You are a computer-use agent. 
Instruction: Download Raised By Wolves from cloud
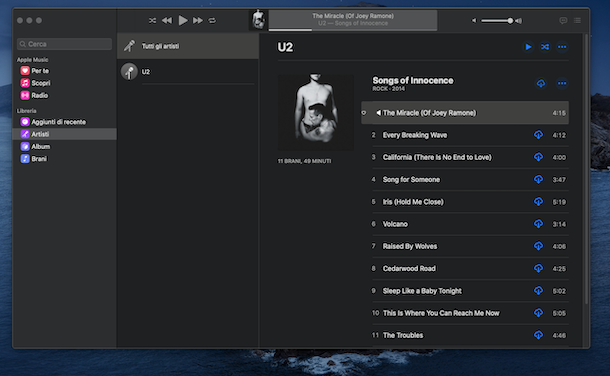(x=538, y=246)
